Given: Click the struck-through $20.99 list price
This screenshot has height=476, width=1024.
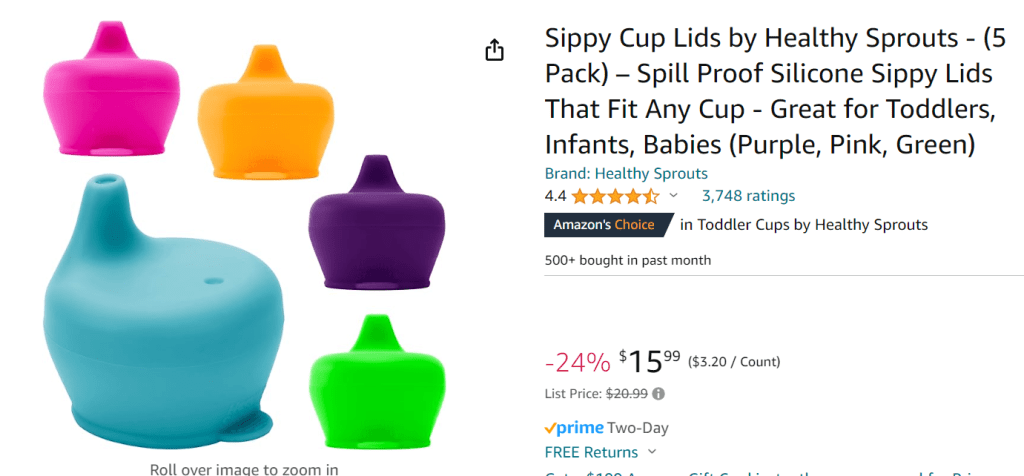Looking at the screenshot, I should click(627, 394).
